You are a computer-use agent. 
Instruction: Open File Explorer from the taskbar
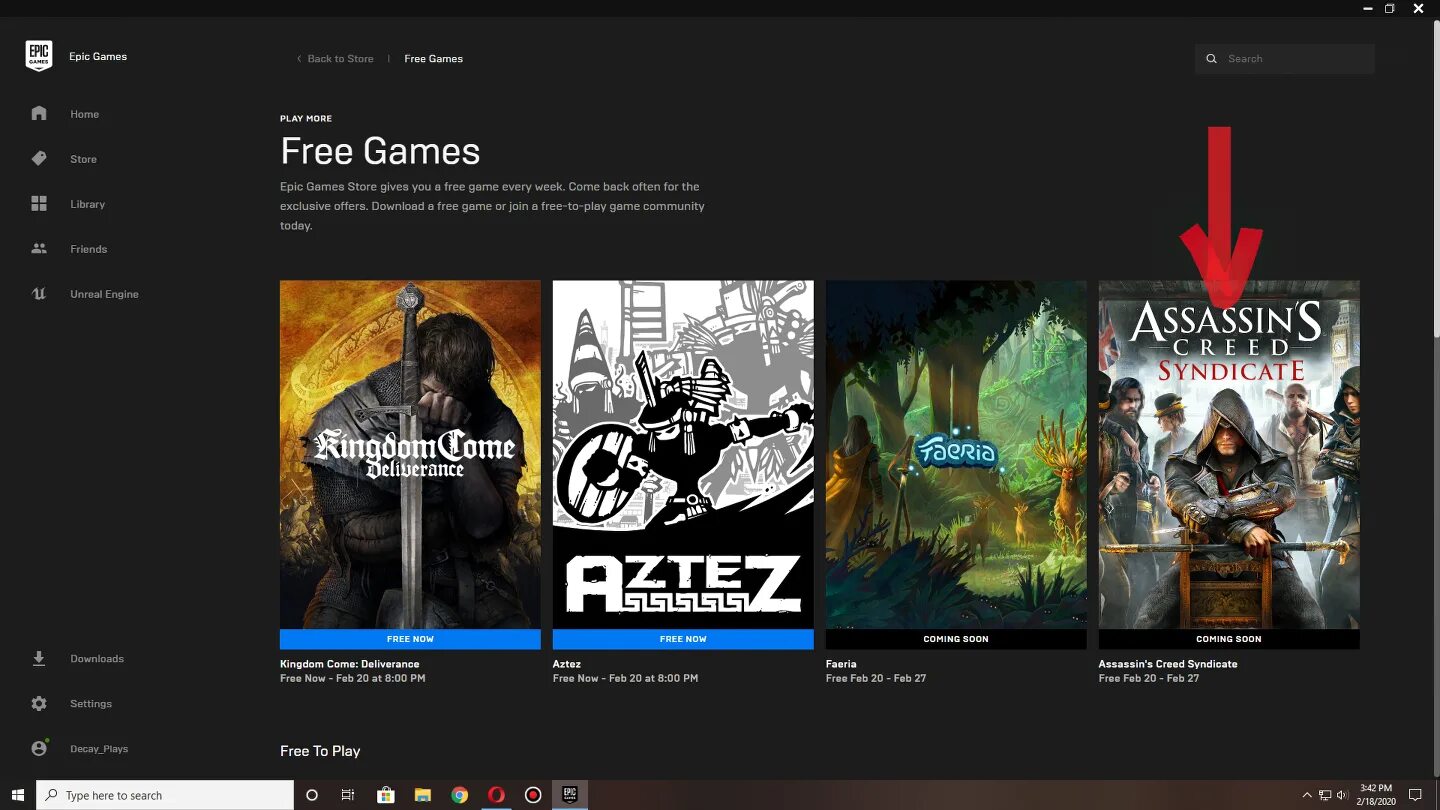click(422, 795)
